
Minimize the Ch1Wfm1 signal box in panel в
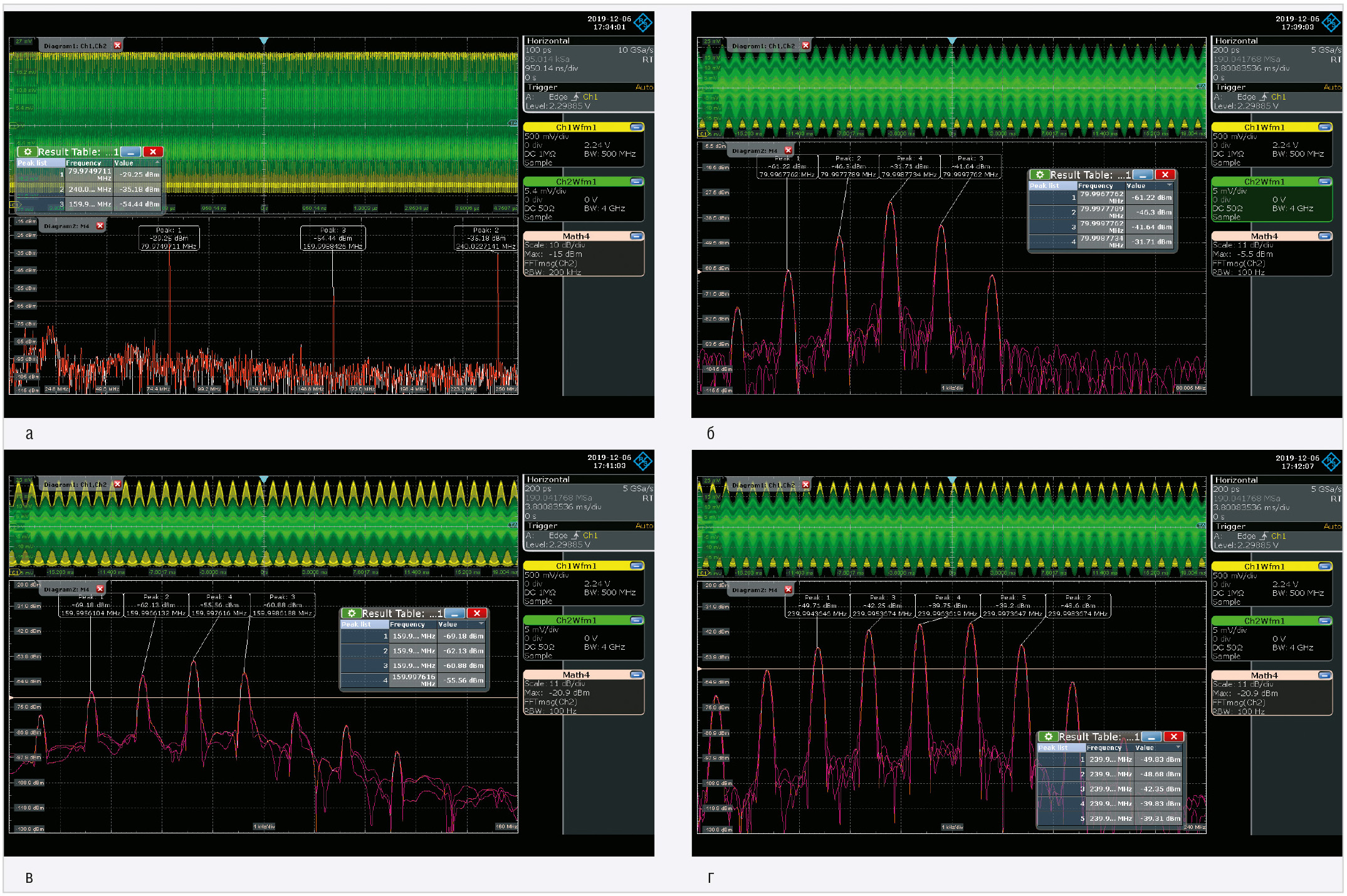636,566
